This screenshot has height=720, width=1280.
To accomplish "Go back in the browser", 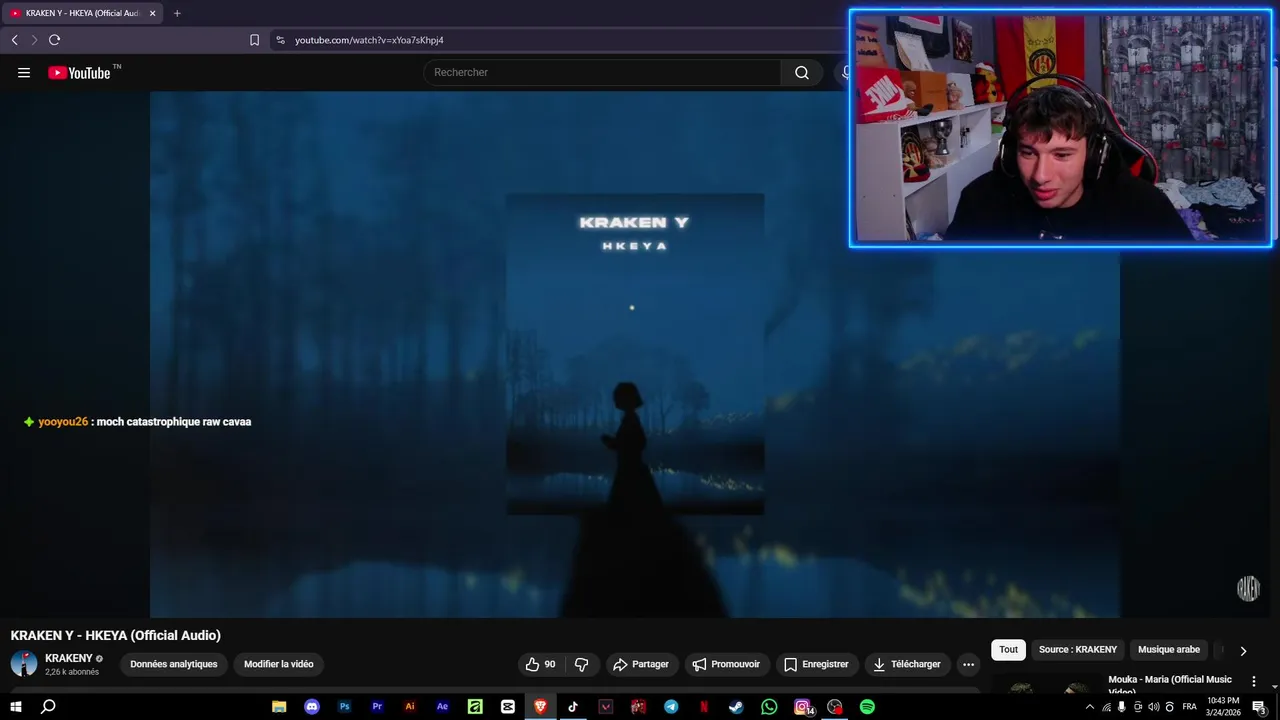I will [x=14, y=40].
